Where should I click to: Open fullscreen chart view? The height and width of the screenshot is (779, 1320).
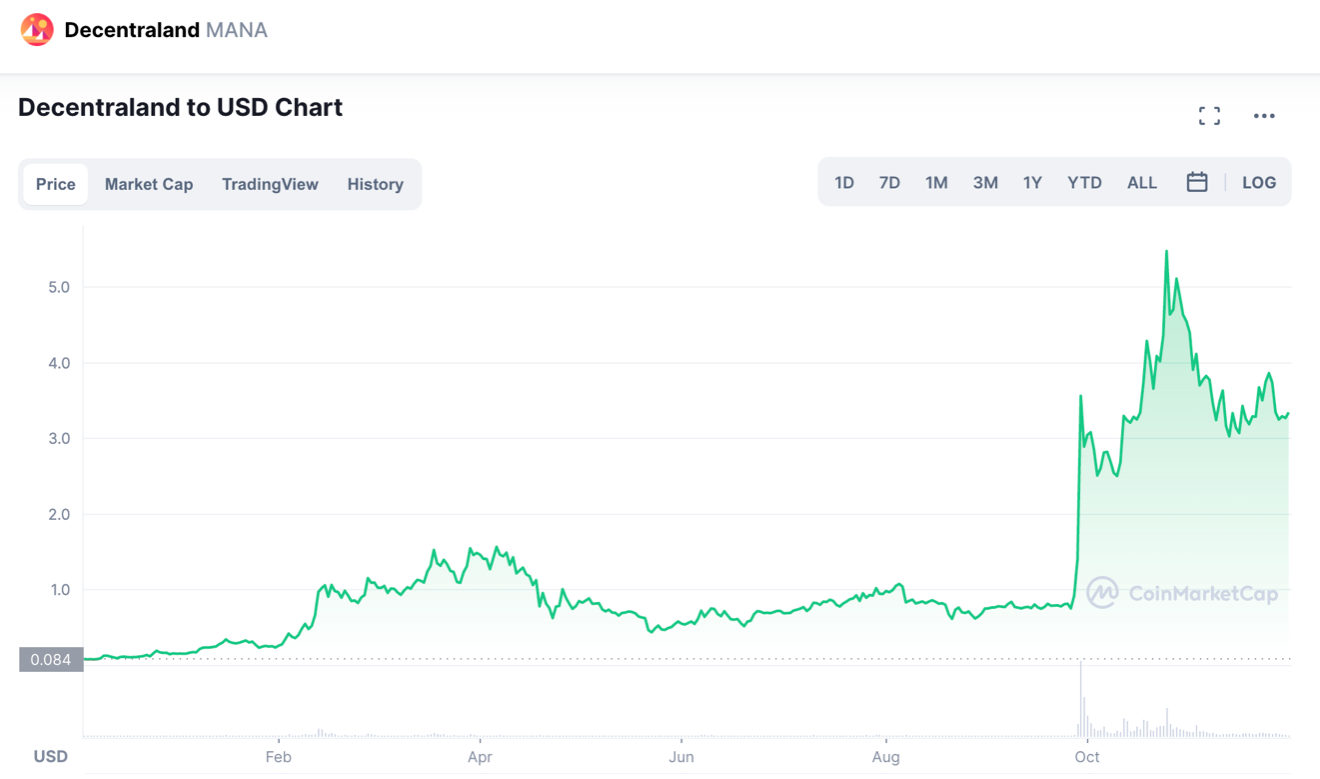[1210, 116]
